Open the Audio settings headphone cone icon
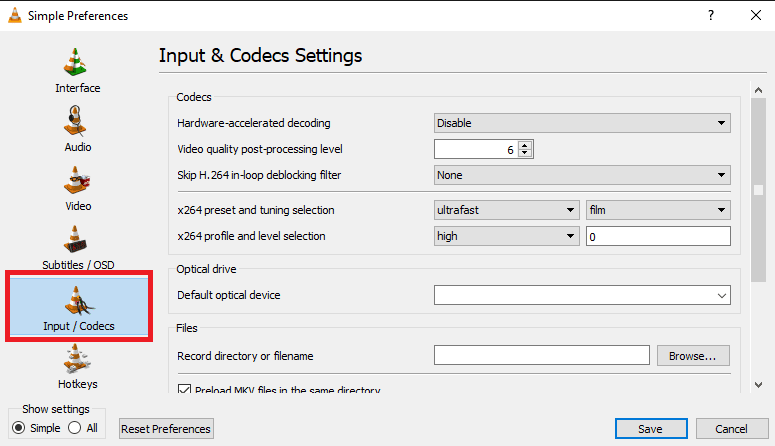The height and width of the screenshot is (446, 775). pos(75,121)
